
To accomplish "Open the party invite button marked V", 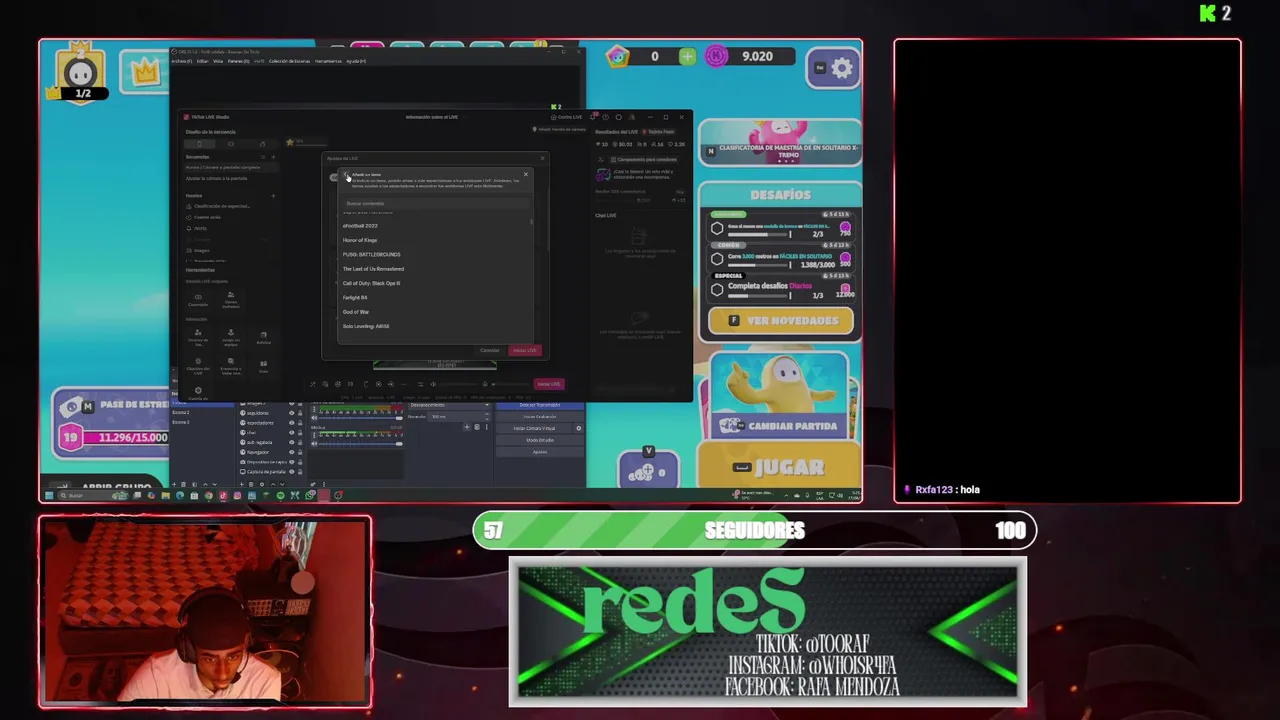I will 648,468.
